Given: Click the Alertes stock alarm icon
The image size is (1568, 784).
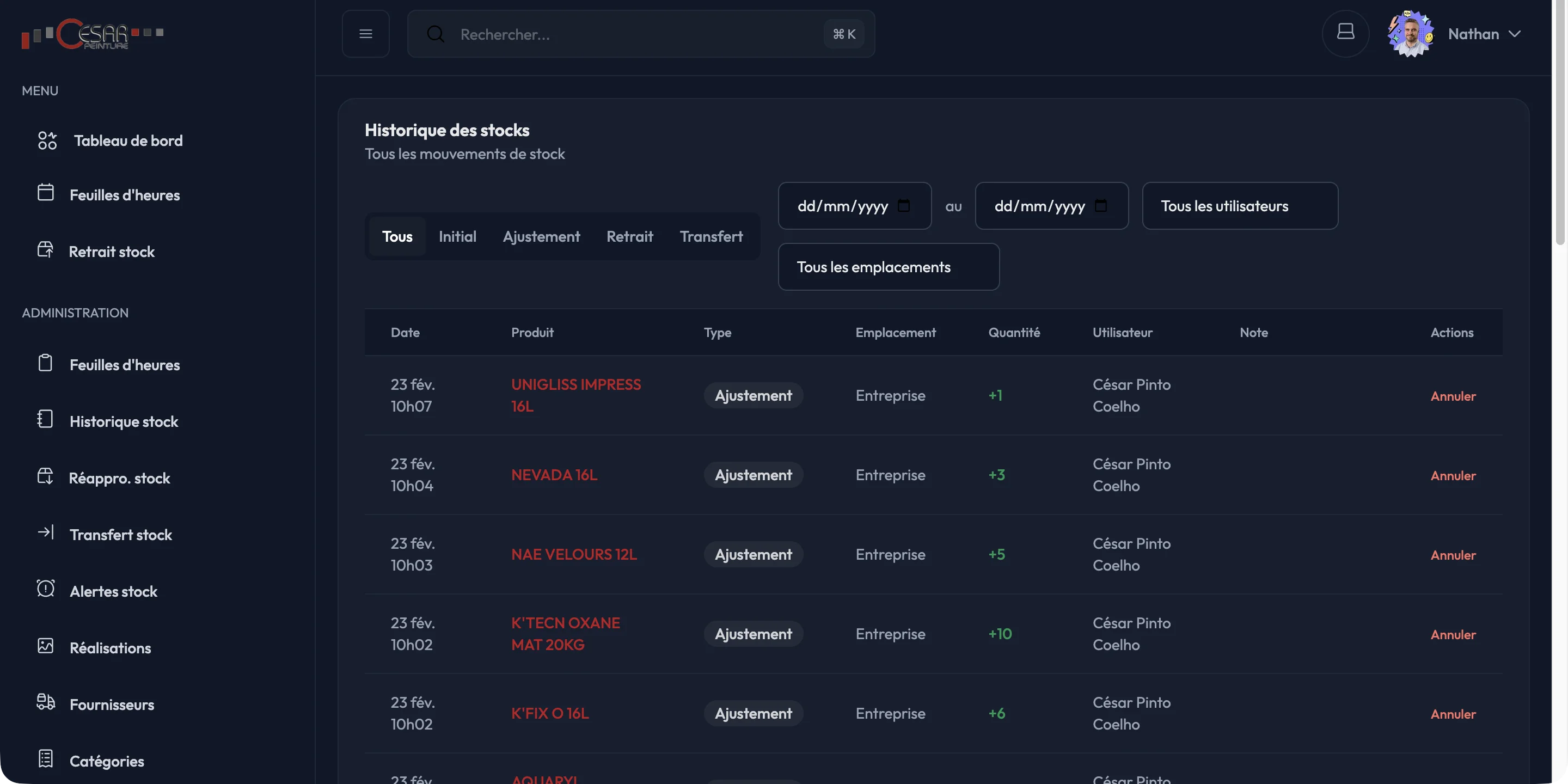Looking at the screenshot, I should pyautogui.click(x=46, y=589).
